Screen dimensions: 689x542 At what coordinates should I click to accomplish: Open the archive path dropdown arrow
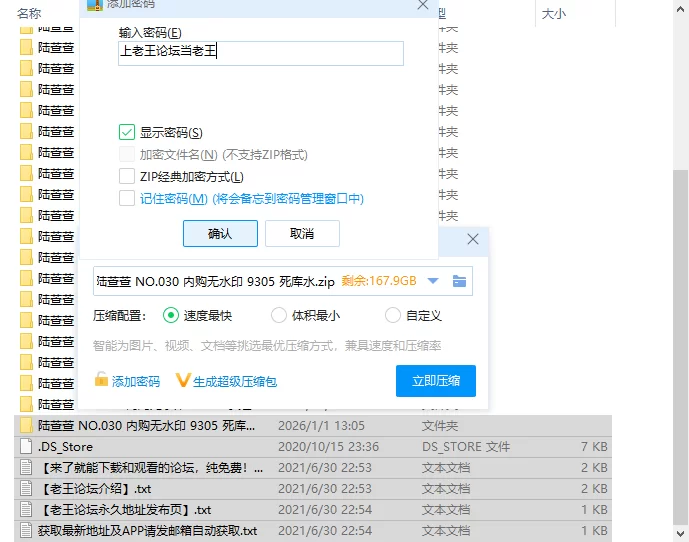(x=433, y=281)
